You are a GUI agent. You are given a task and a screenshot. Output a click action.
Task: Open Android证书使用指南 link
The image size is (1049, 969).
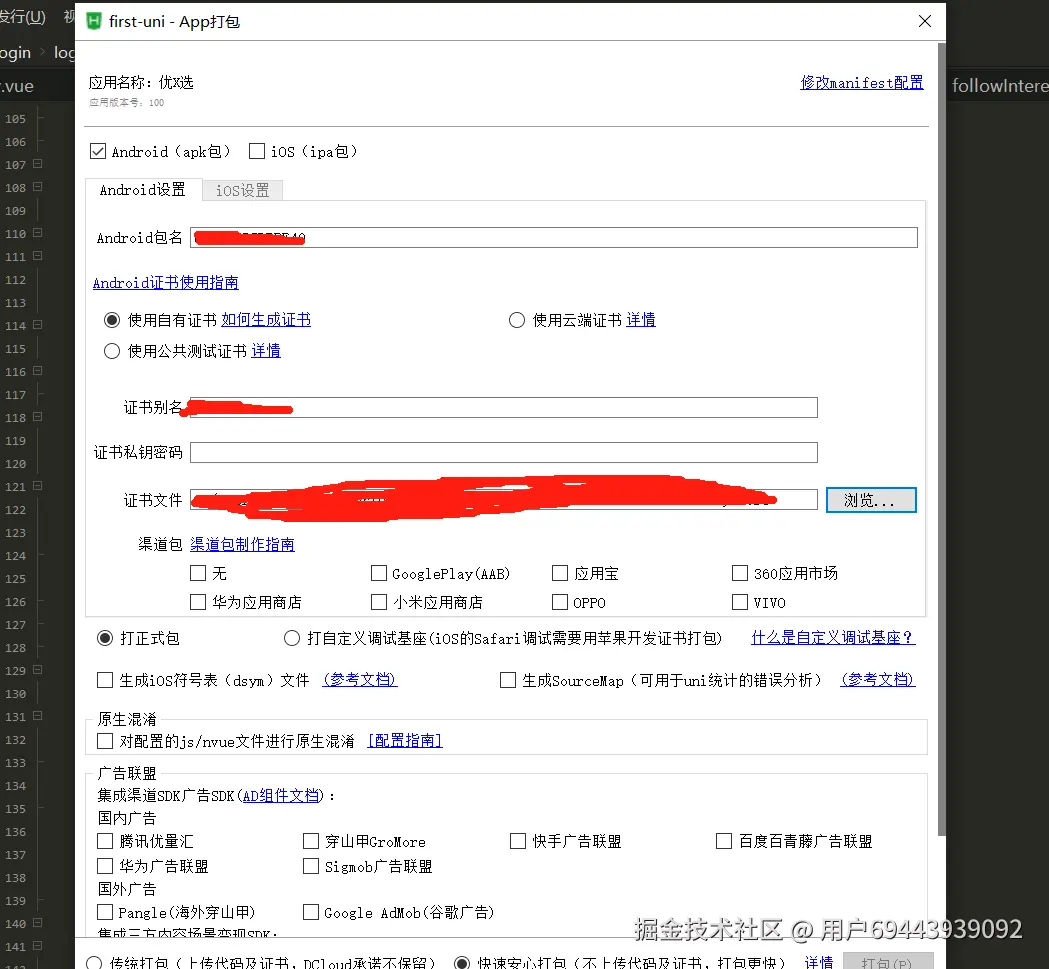pos(166,283)
